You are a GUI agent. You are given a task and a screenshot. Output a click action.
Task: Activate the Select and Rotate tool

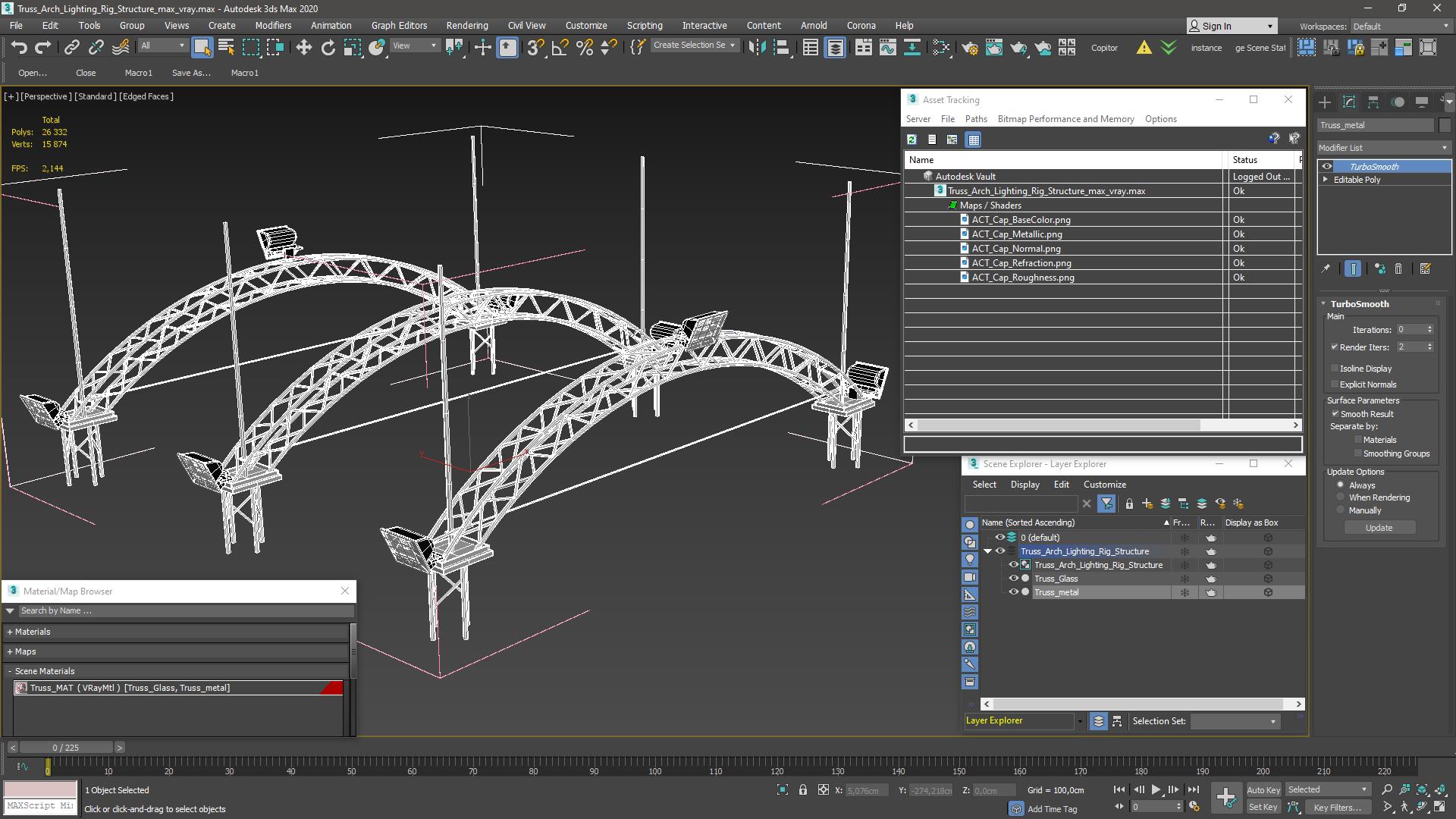(328, 48)
